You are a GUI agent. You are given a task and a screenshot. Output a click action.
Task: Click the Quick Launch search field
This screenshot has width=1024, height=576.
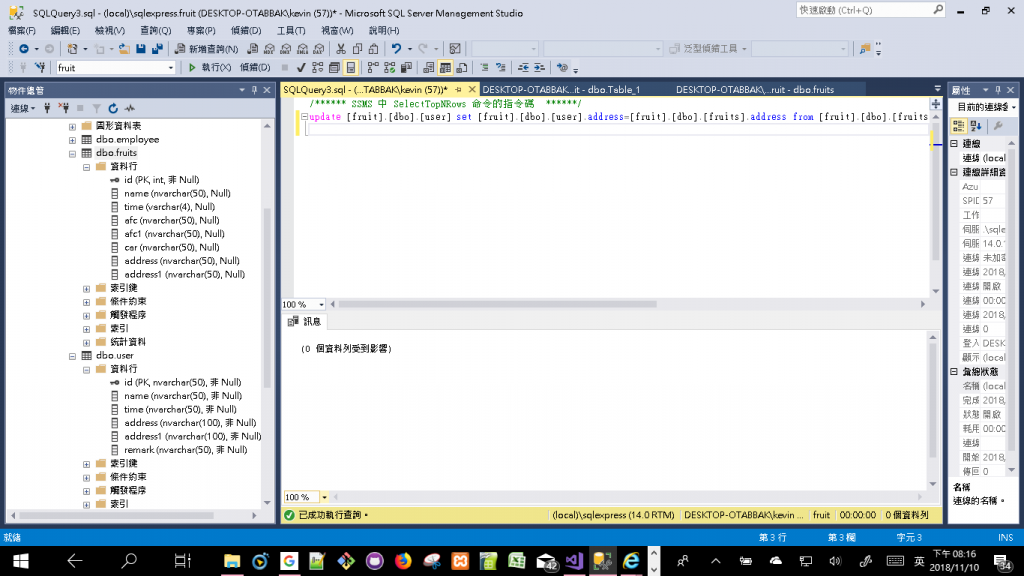[871, 10]
